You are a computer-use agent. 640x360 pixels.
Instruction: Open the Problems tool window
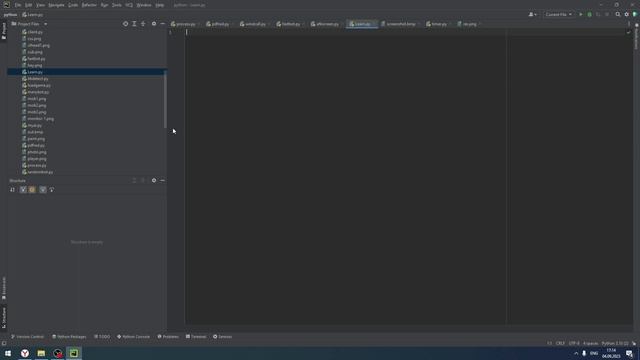click(x=168, y=337)
